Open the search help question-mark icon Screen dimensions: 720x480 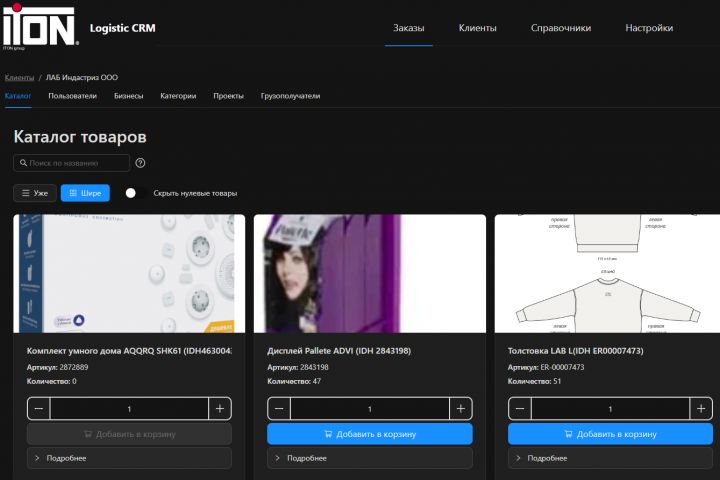coord(141,163)
